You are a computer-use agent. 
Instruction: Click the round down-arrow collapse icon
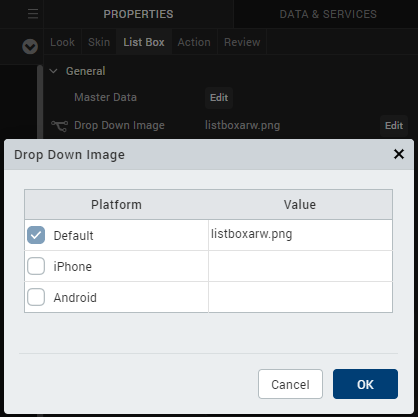[30, 46]
